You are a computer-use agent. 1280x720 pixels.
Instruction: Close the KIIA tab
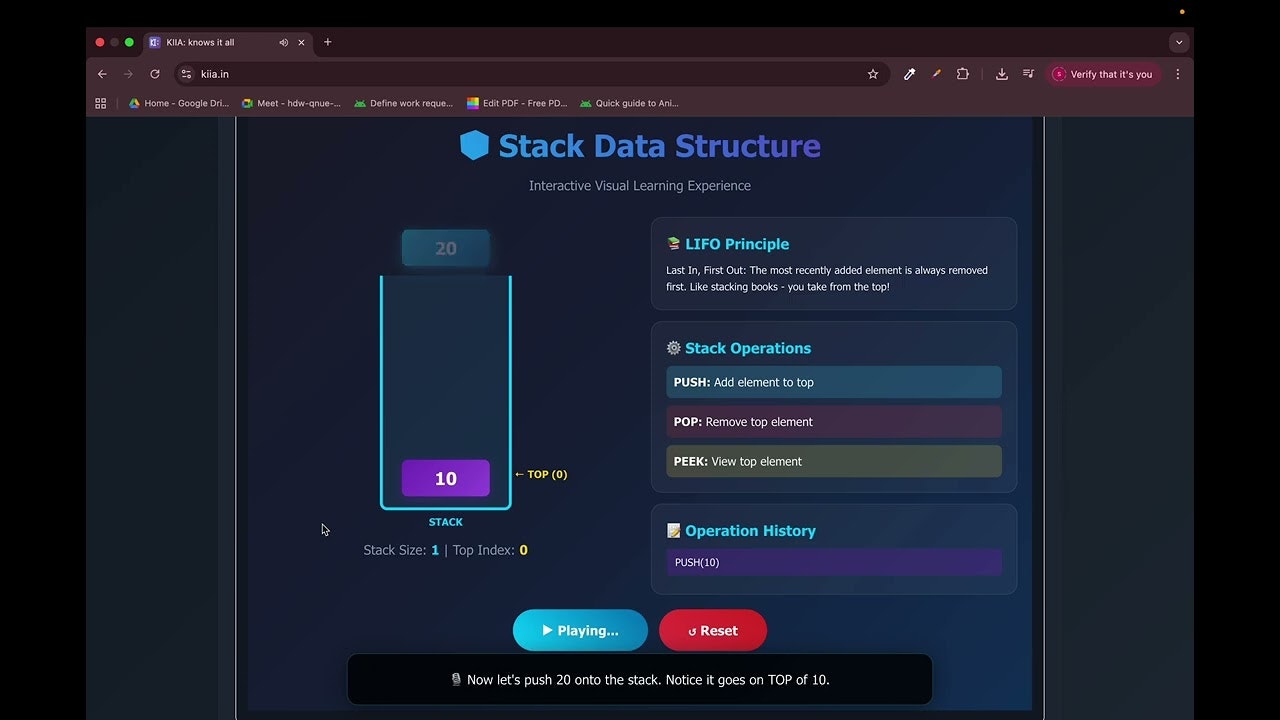pyautogui.click(x=301, y=42)
